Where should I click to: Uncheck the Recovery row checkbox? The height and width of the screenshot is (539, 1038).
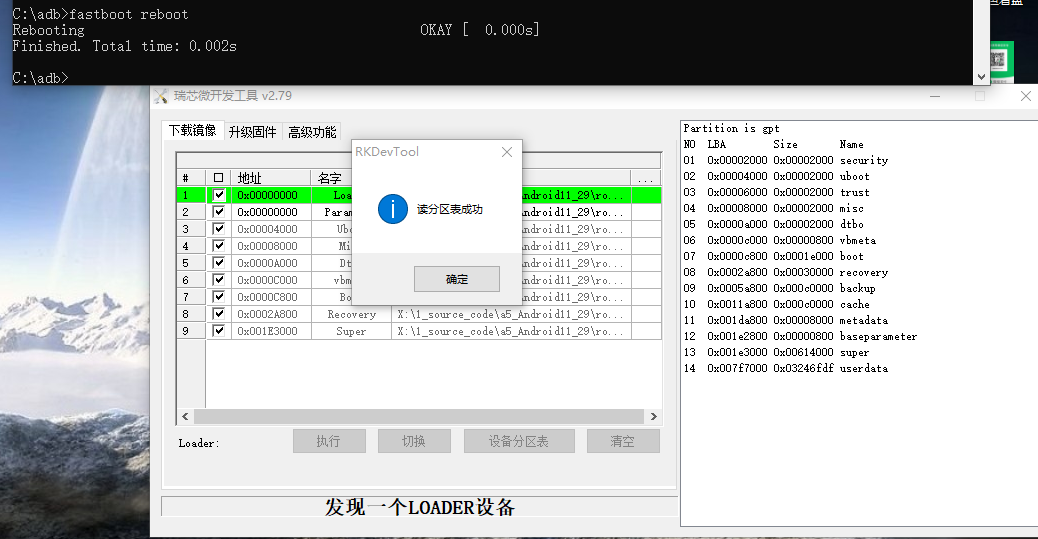tap(219, 314)
